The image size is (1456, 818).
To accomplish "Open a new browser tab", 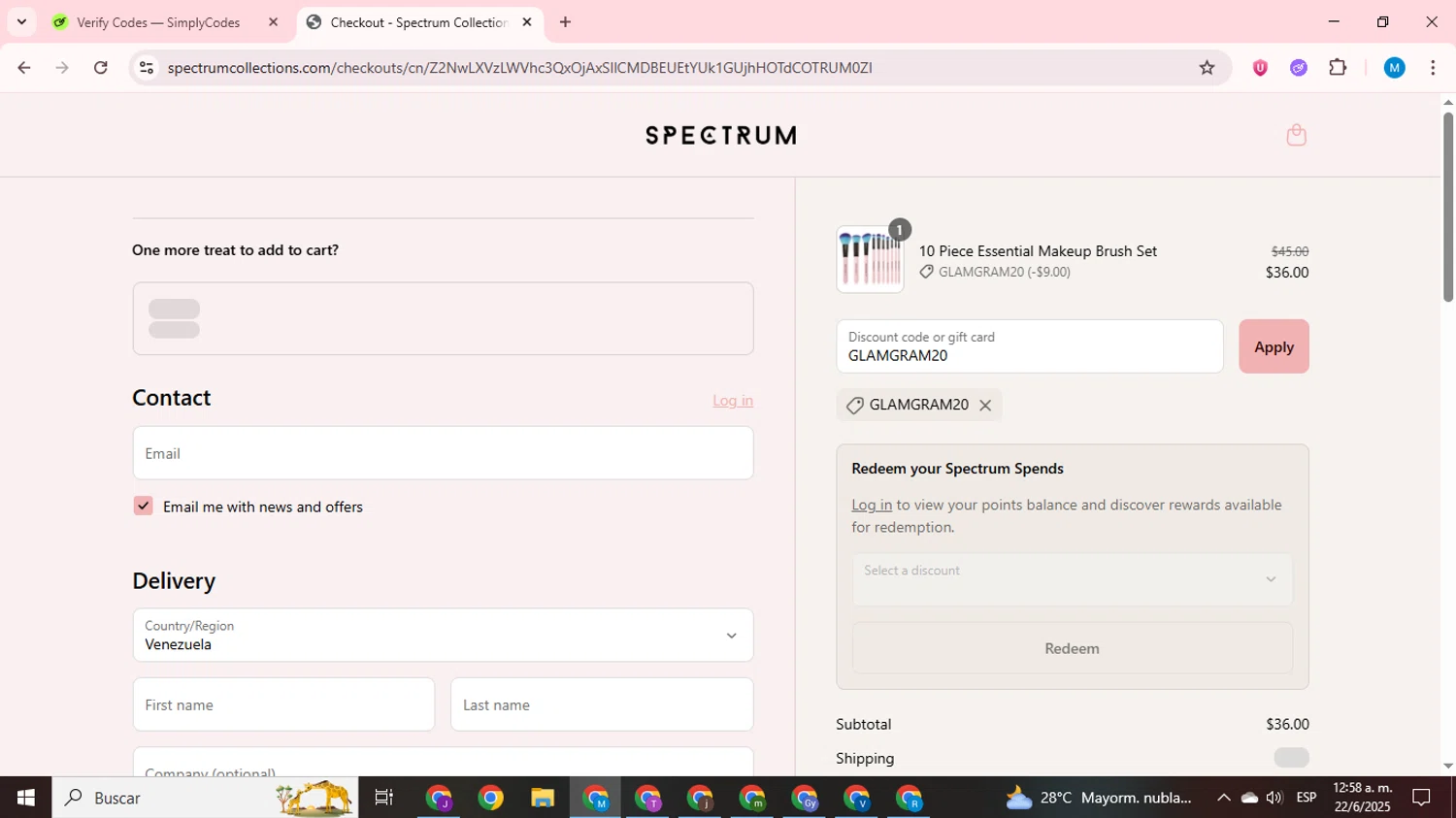I will point(565,21).
